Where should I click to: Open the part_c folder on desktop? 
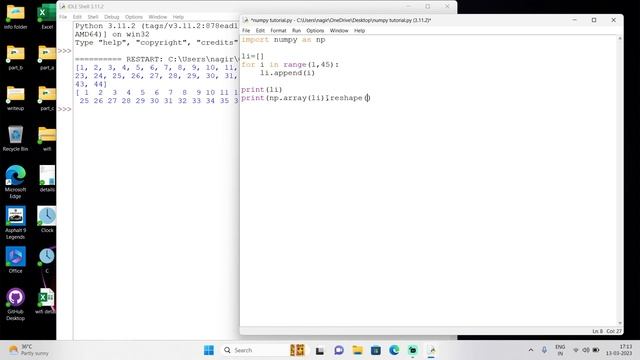pos(47,98)
